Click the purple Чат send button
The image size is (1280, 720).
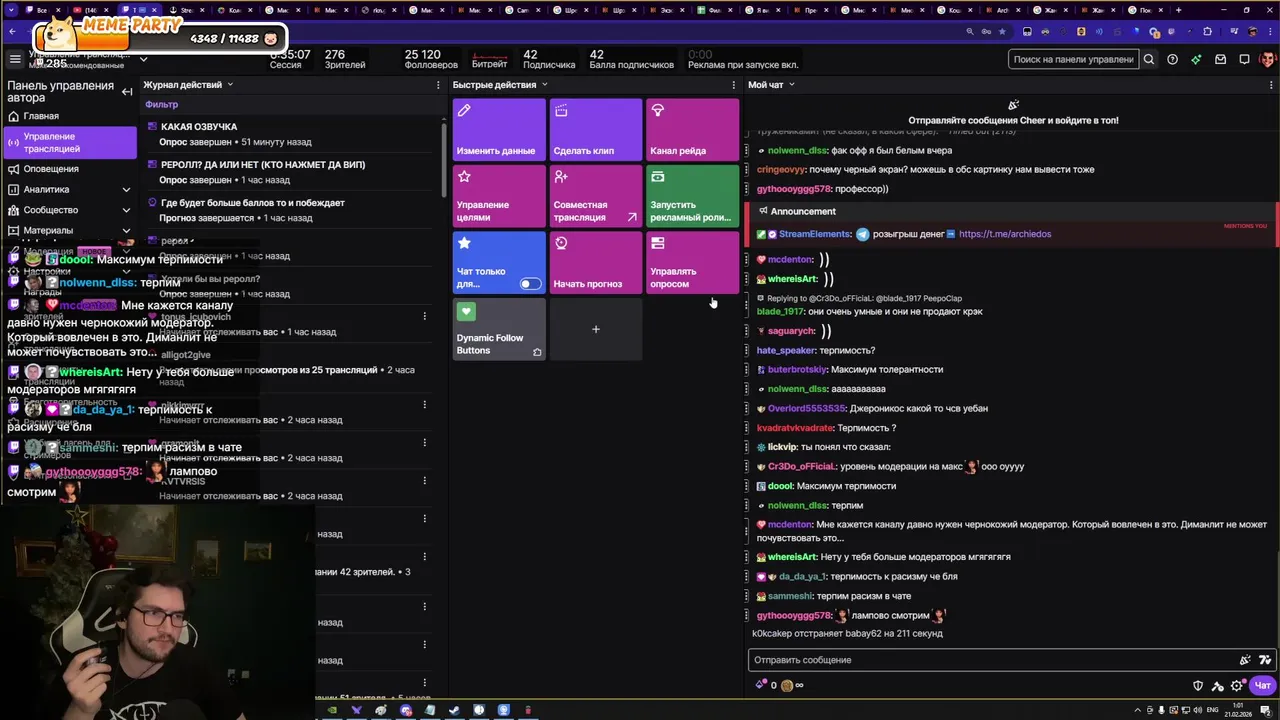(1263, 686)
